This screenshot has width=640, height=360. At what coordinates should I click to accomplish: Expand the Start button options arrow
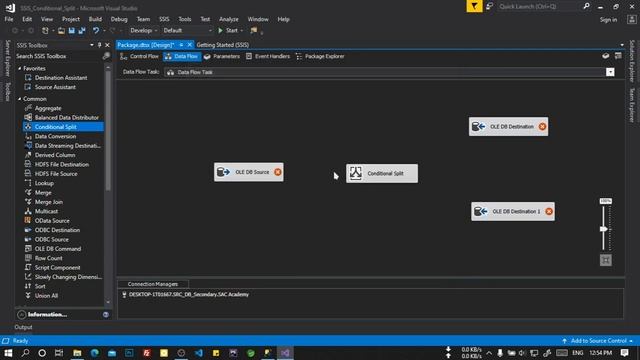coord(242,31)
